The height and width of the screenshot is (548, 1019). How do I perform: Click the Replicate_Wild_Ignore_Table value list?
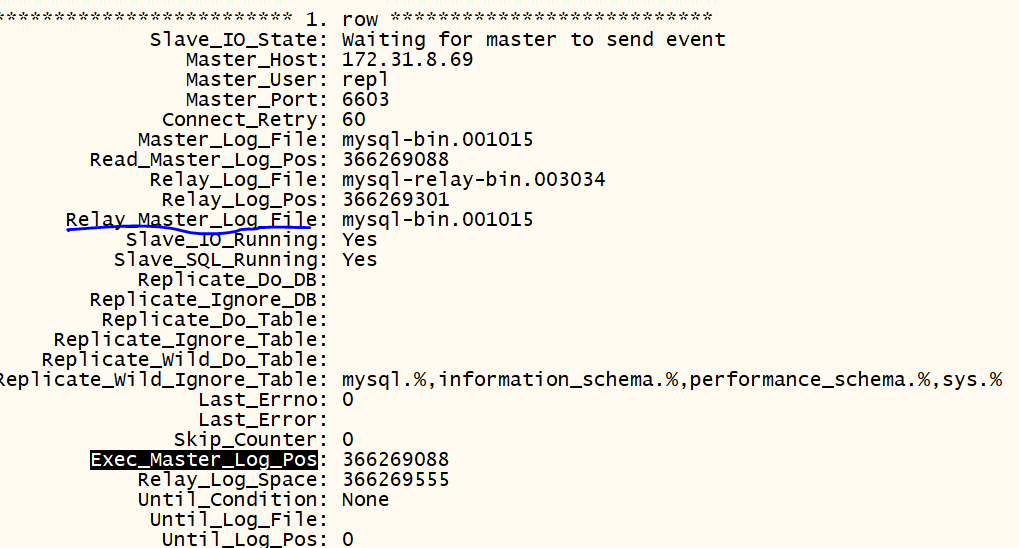pyautogui.click(x=671, y=380)
